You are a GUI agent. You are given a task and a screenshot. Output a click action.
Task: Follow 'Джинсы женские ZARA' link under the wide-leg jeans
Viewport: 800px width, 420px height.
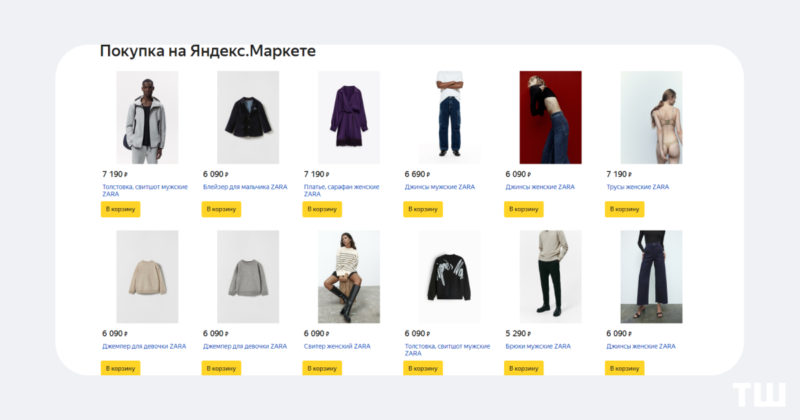coord(641,346)
